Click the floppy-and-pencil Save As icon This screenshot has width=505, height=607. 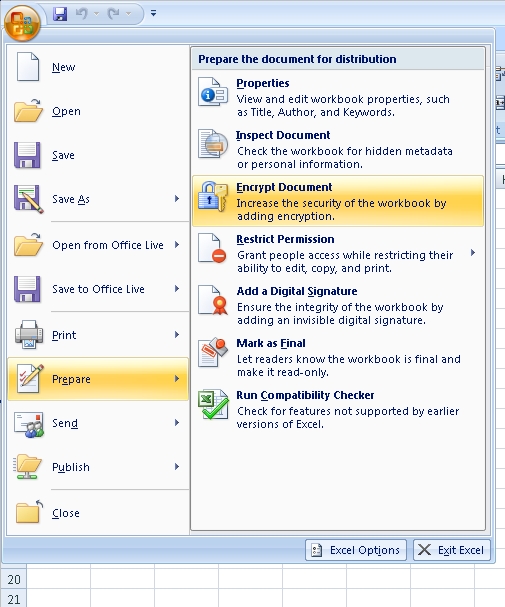click(x=28, y=199)
